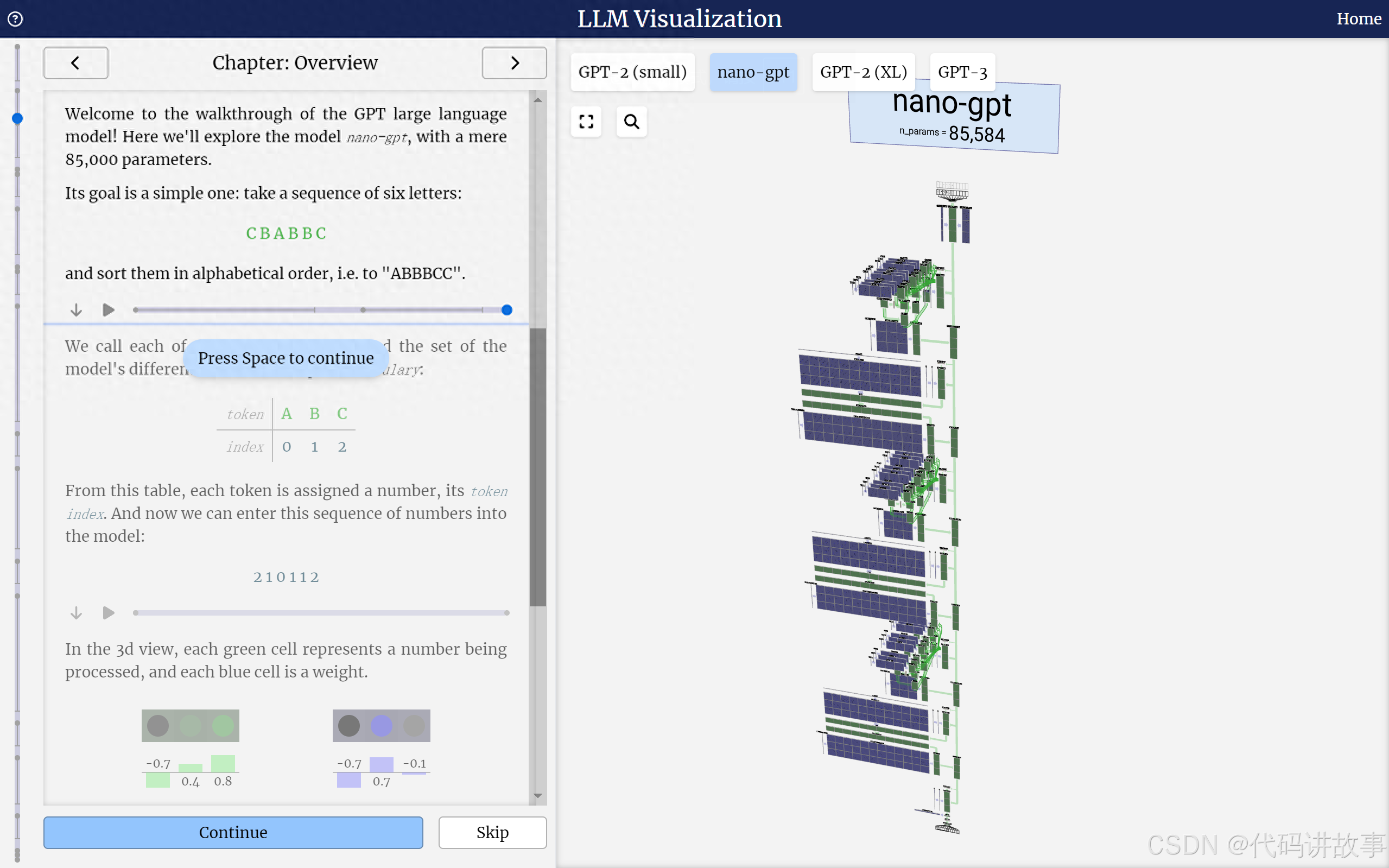
Task: Click down arrow beside second play button
Action: click(x=76, y=613)
